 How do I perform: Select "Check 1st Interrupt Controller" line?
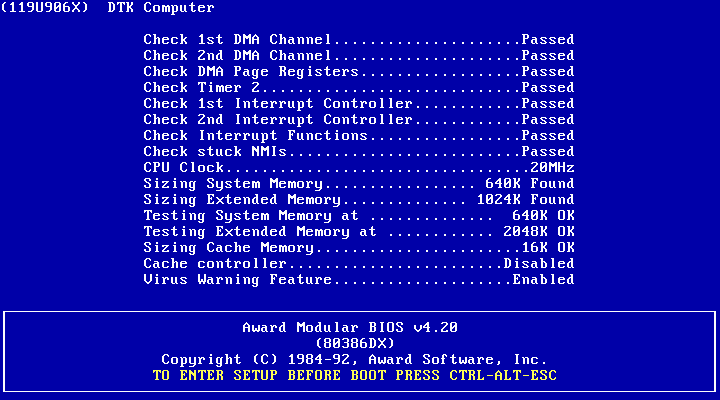359,103
